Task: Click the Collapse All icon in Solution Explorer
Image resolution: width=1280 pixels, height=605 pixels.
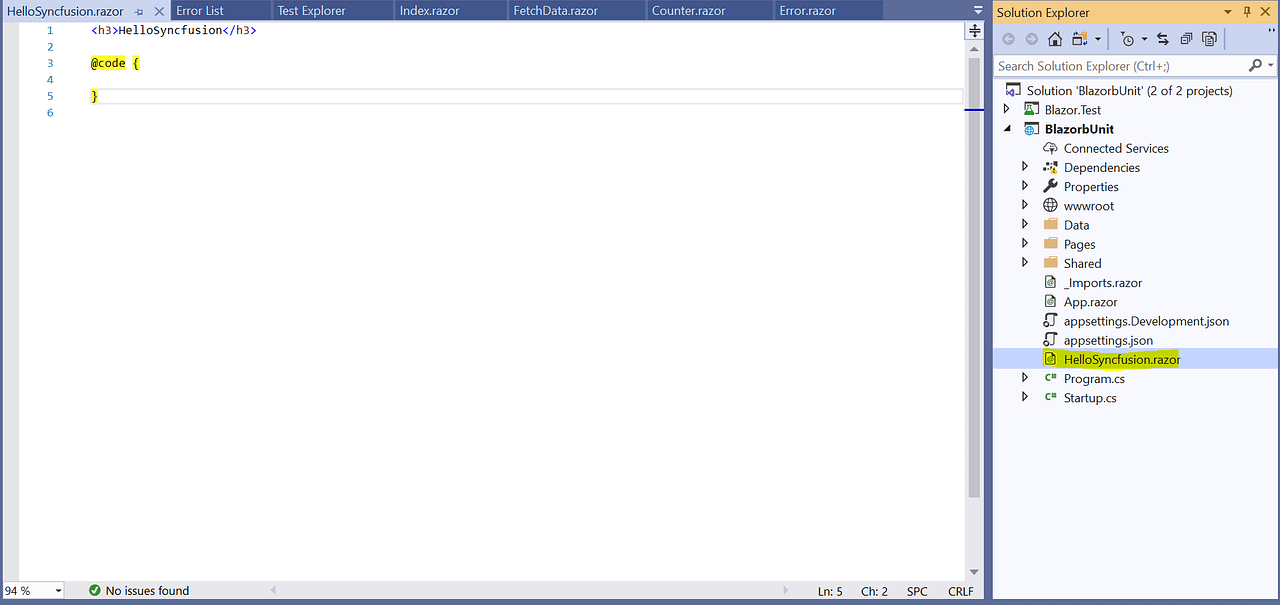Action: pos(1186,39)
